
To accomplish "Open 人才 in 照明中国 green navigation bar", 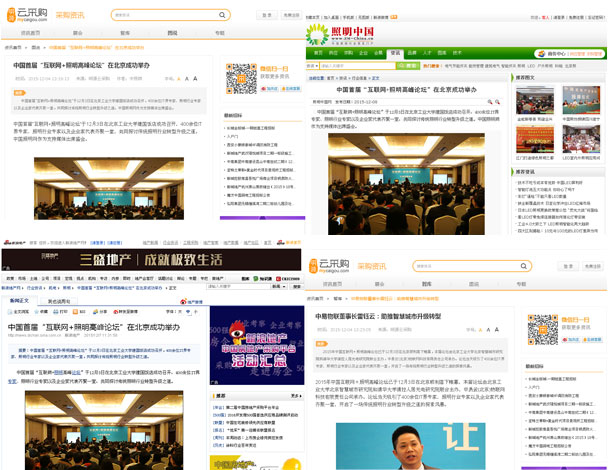I will coord(427,53).
